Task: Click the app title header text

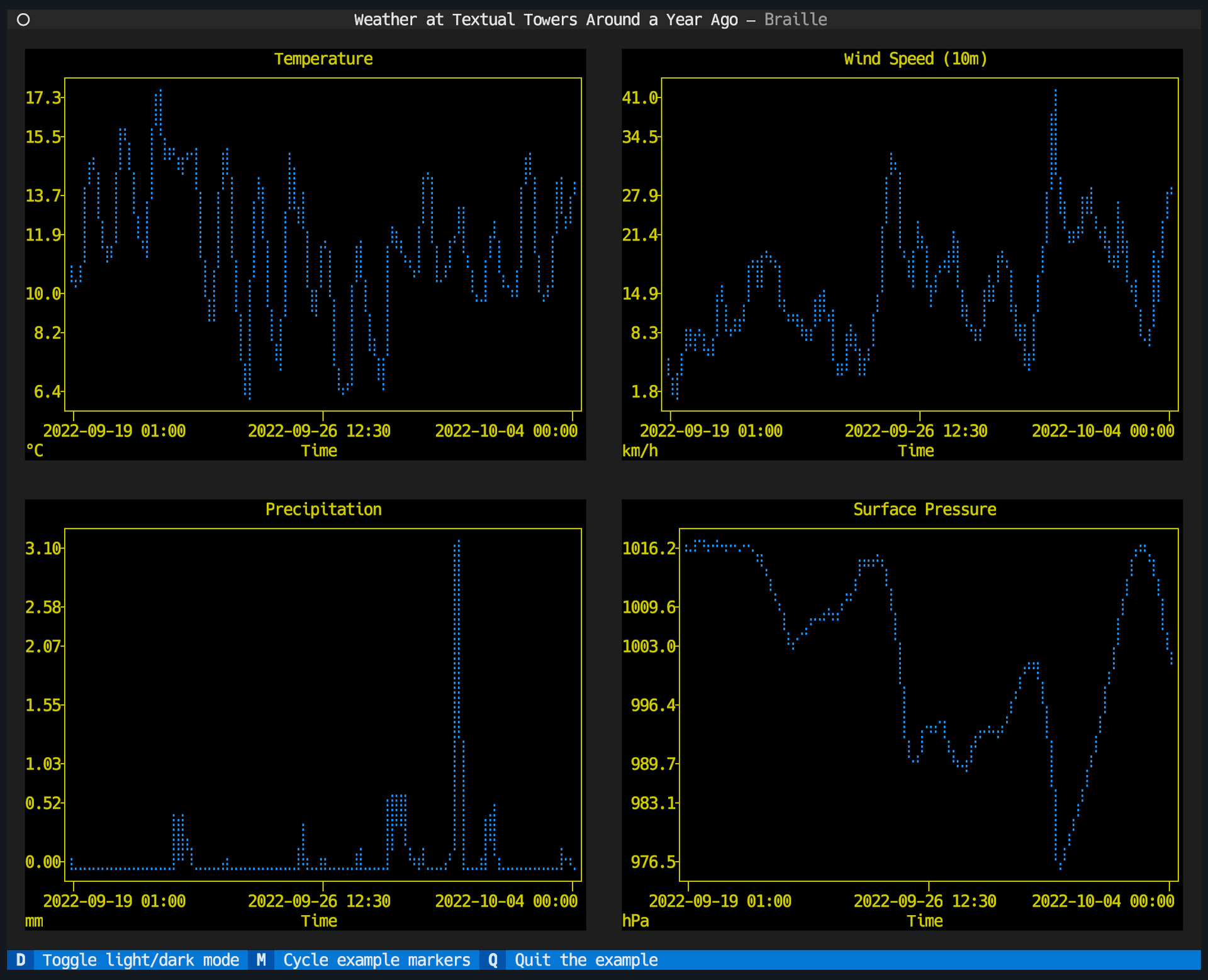Action: (x=590, y=19)
